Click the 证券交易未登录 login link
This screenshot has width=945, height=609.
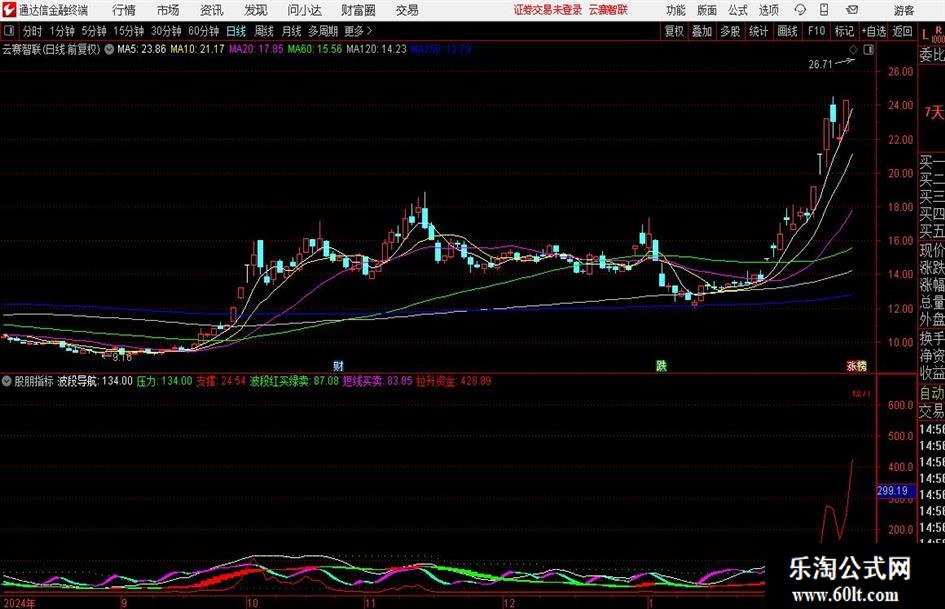548,10
